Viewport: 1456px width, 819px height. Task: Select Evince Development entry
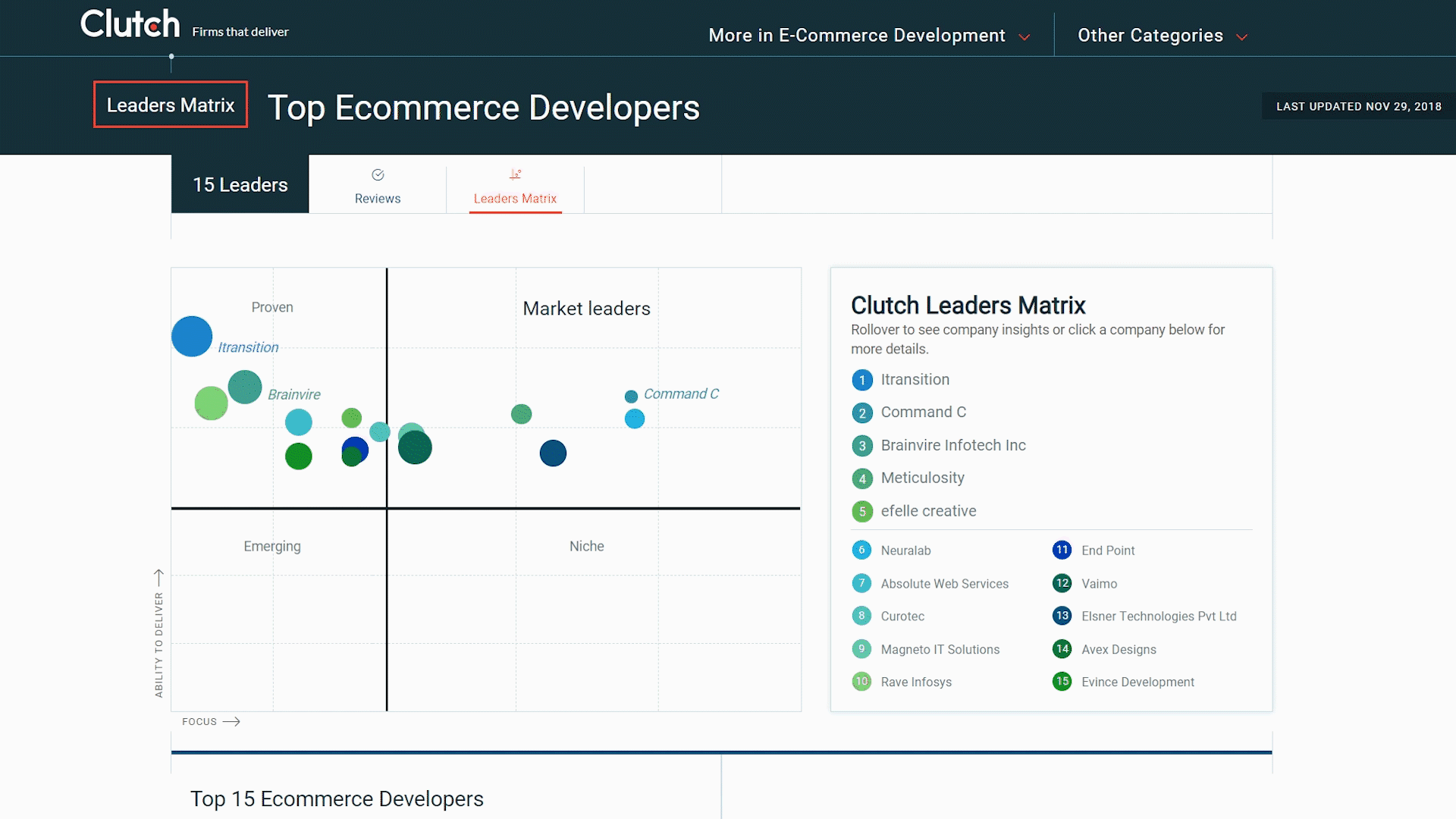(x=1137, y=682)
